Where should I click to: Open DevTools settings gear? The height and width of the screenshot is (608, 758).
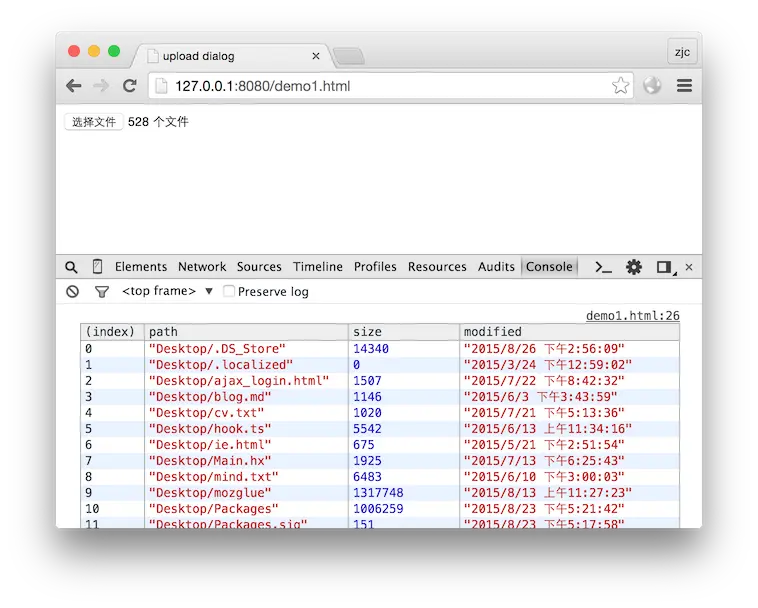click(634, 267)
